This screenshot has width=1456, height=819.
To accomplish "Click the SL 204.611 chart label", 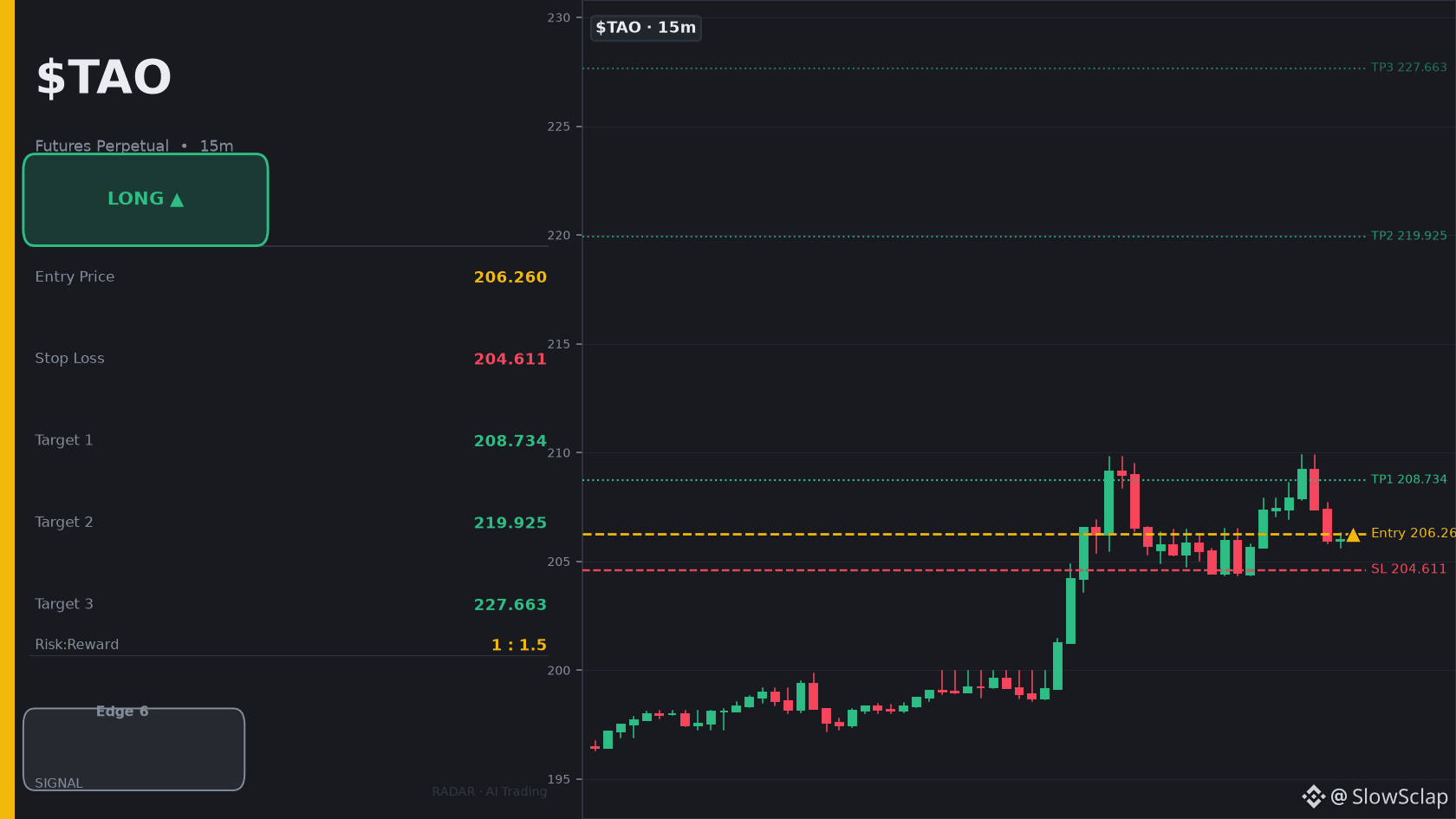I will [1408, 569].
